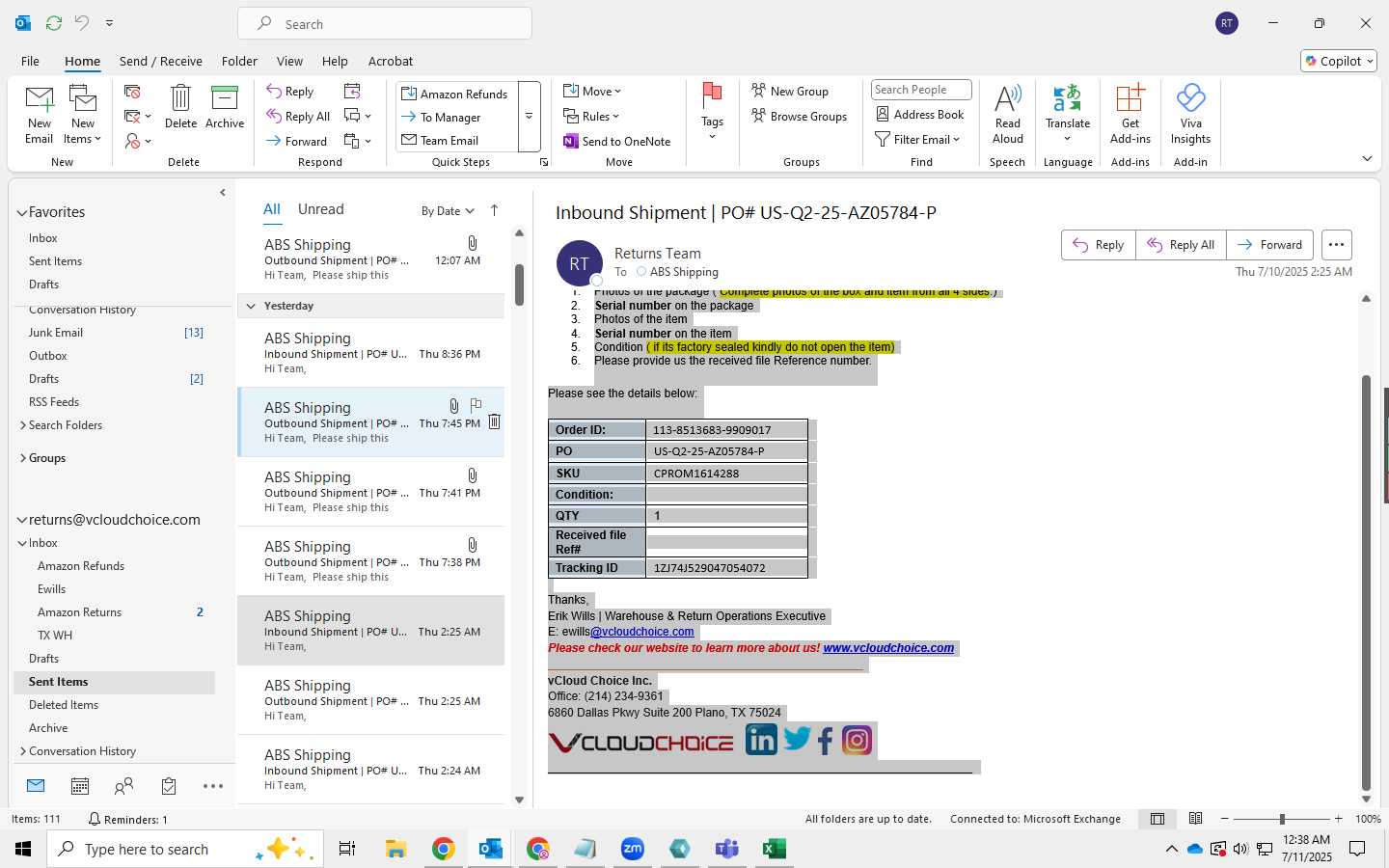
Task: Show only Unread messages
Action: tap(321, 209)
